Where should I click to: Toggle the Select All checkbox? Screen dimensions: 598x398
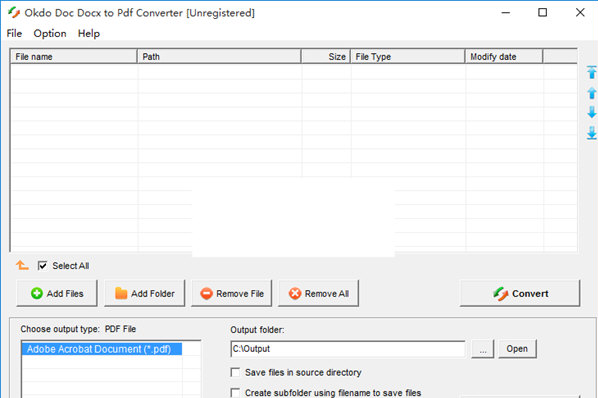pyautogui.click(x=42, y=265)
